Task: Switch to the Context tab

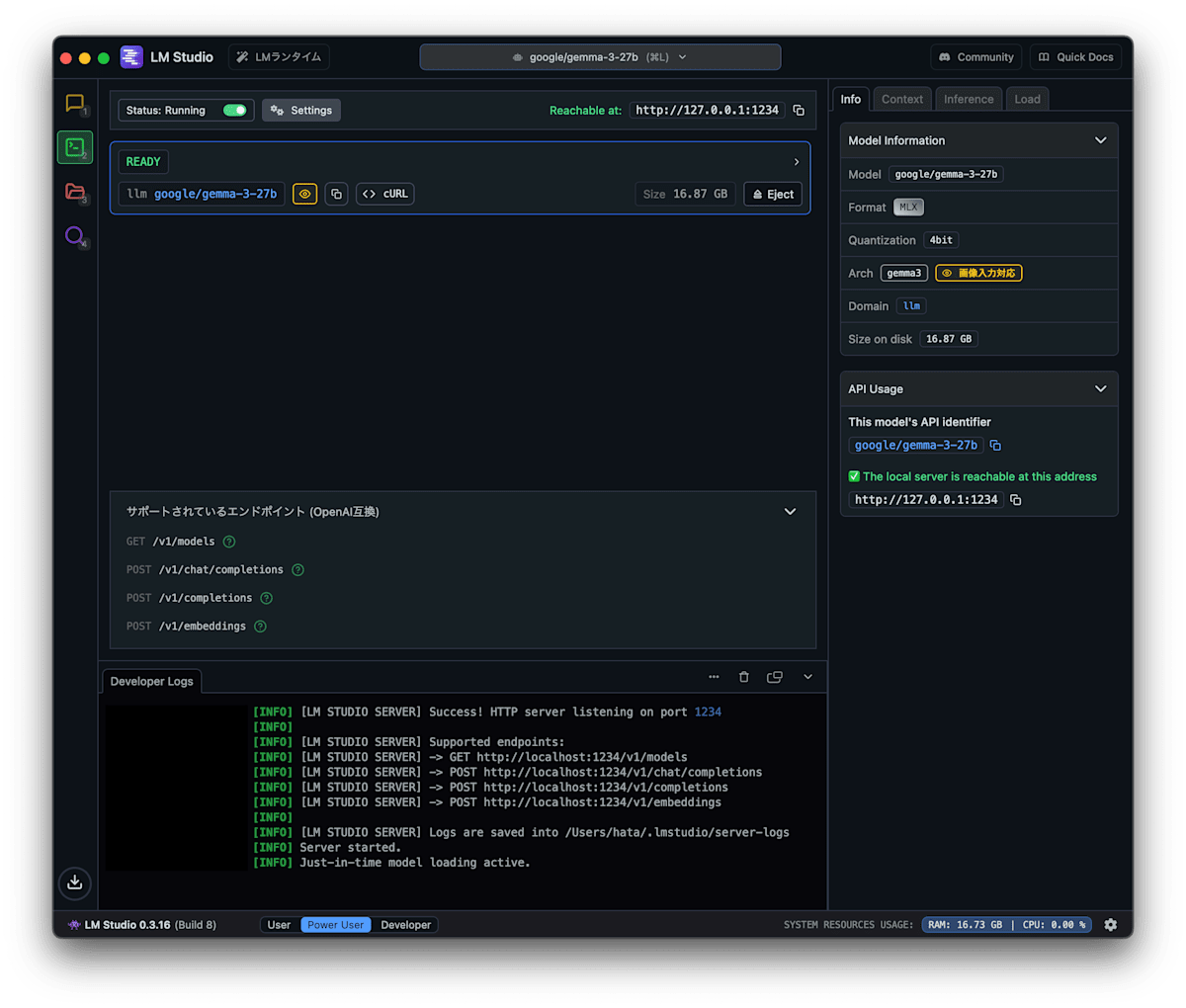Action: [x=902, y=99]
